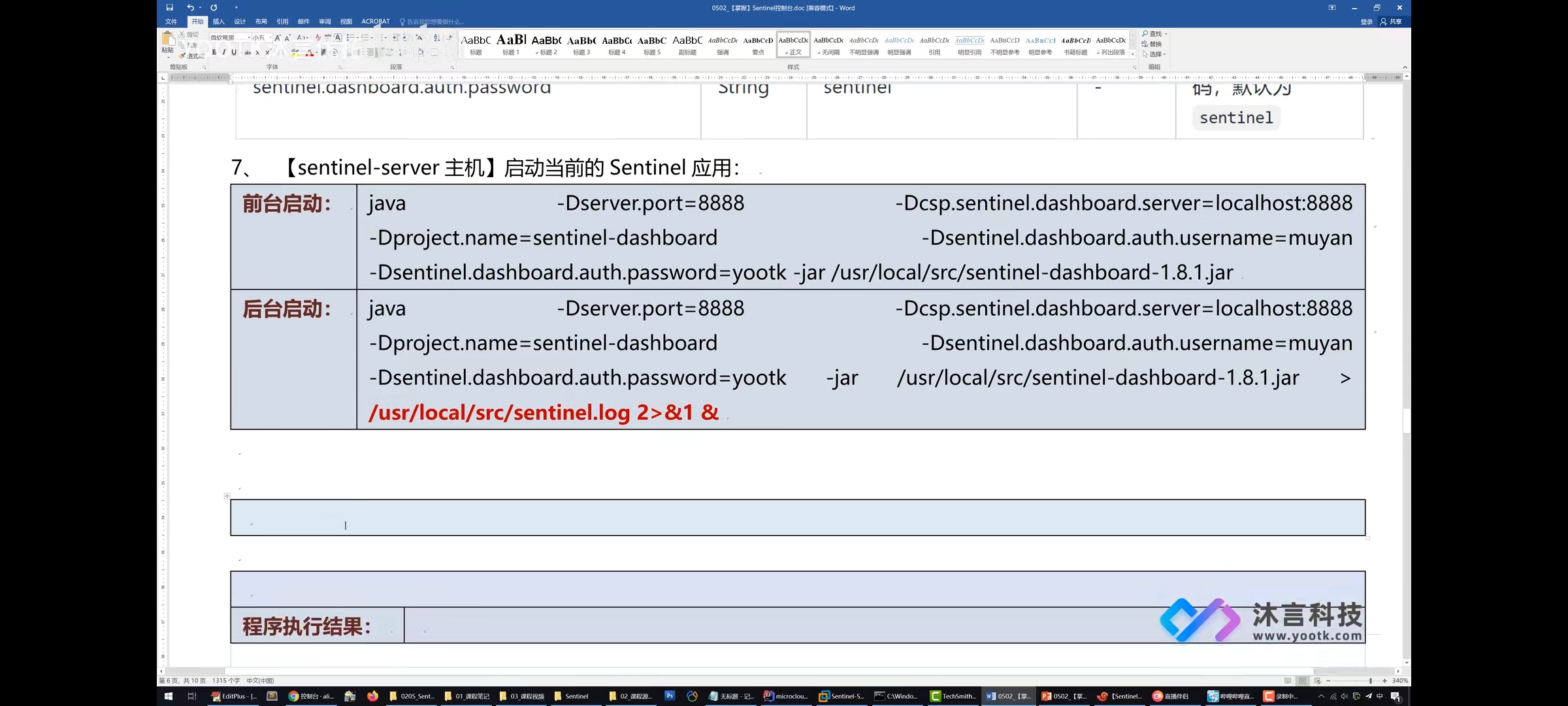
Task: Click the Print Layout view icon
Action: (x=1302, y=681)
